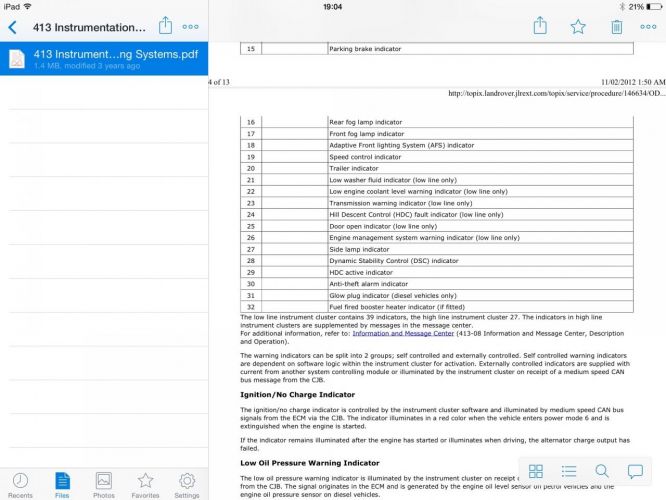This screenshot has width=666, height=500.
Task: Switch to Files tab
Action: pyautogui.click(x=62, y=485)
